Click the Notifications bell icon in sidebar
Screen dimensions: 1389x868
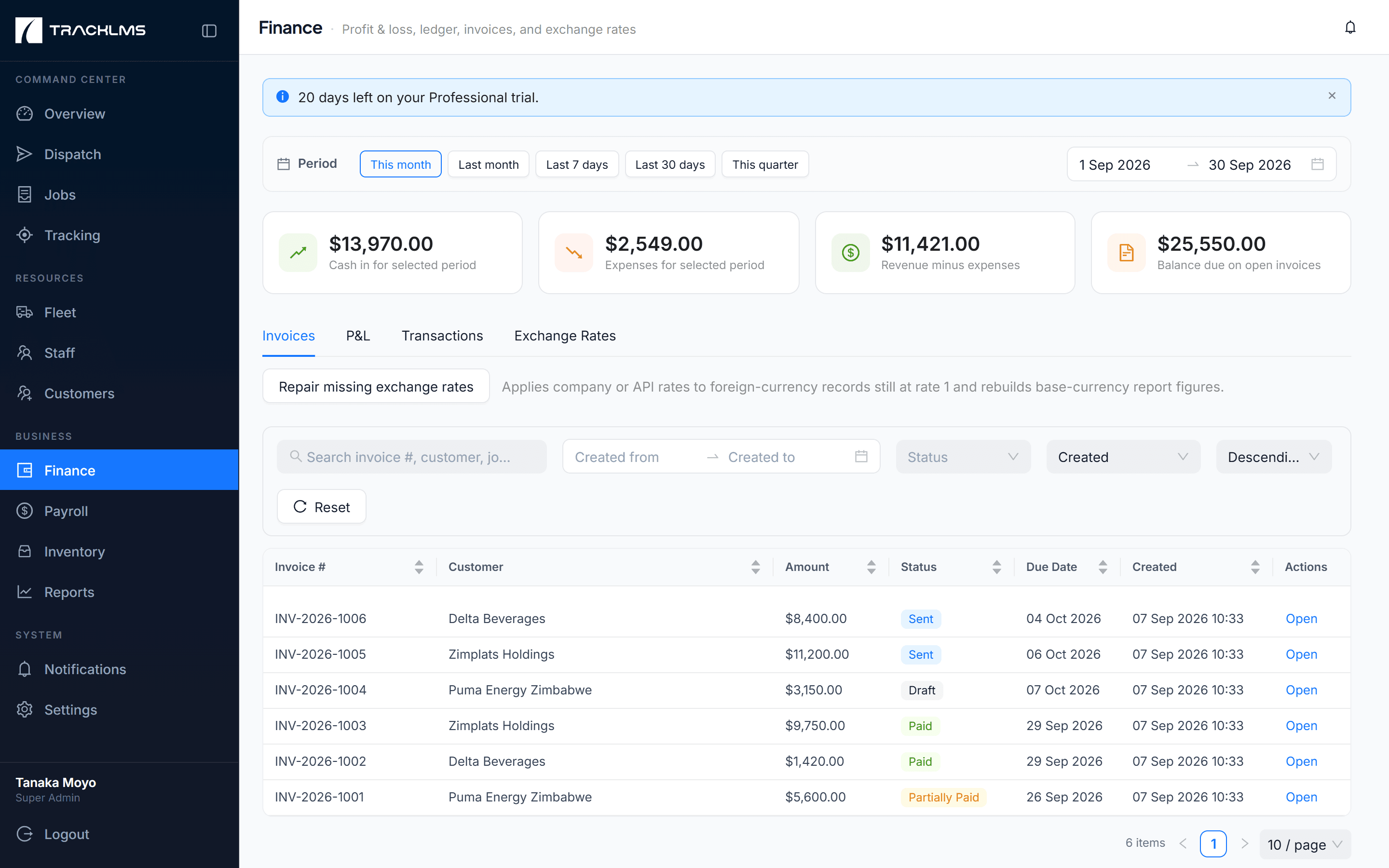coord(24,669)
